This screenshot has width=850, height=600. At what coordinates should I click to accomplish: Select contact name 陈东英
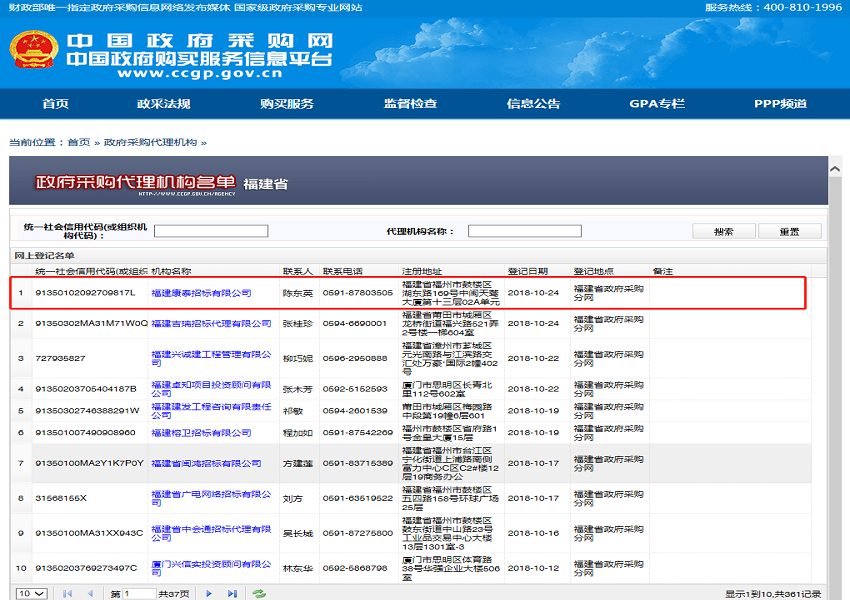(x=298, y=293)
